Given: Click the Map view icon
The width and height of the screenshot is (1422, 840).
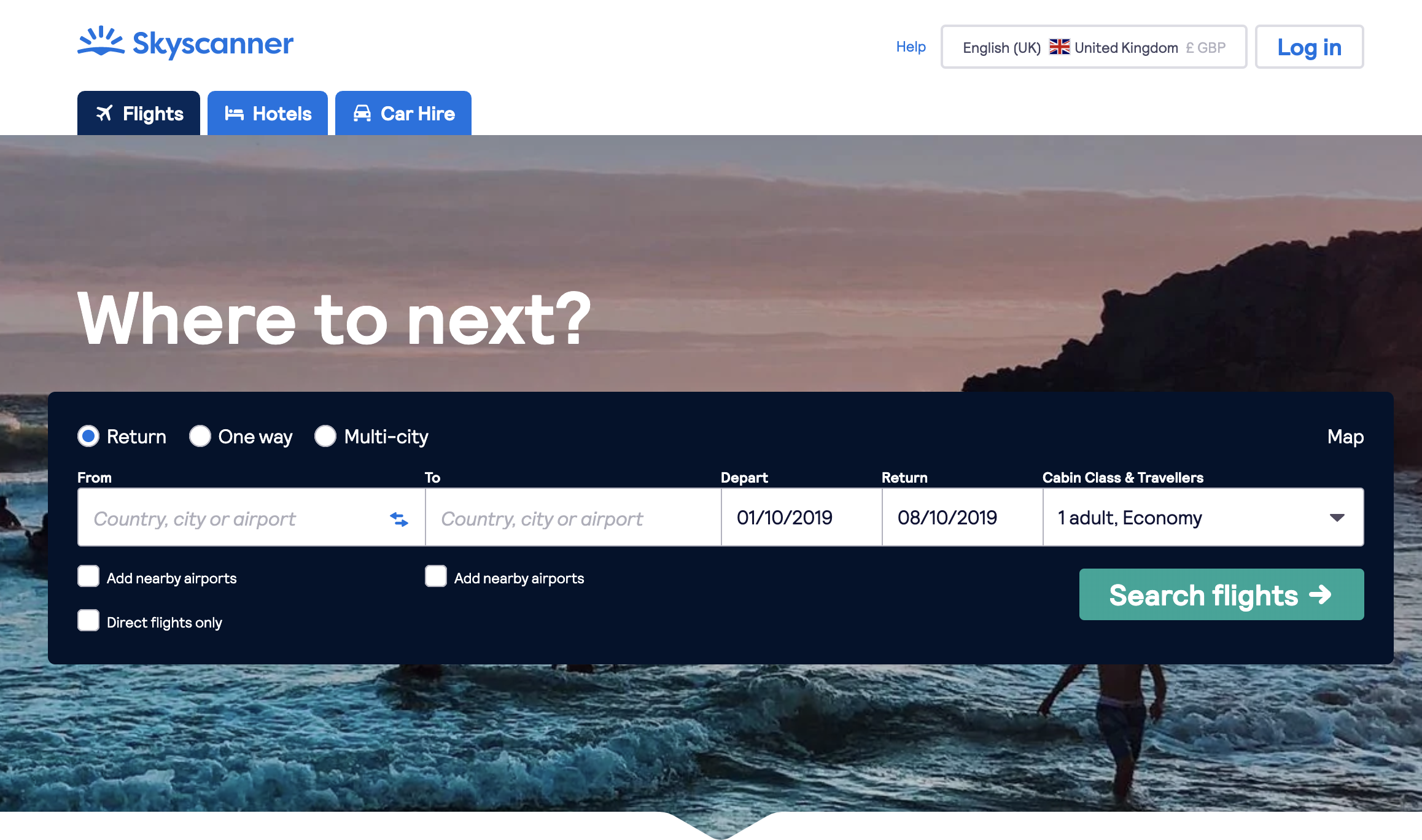Looking at the screenshot, I should pyautogui.click(x=1345, y=435).
